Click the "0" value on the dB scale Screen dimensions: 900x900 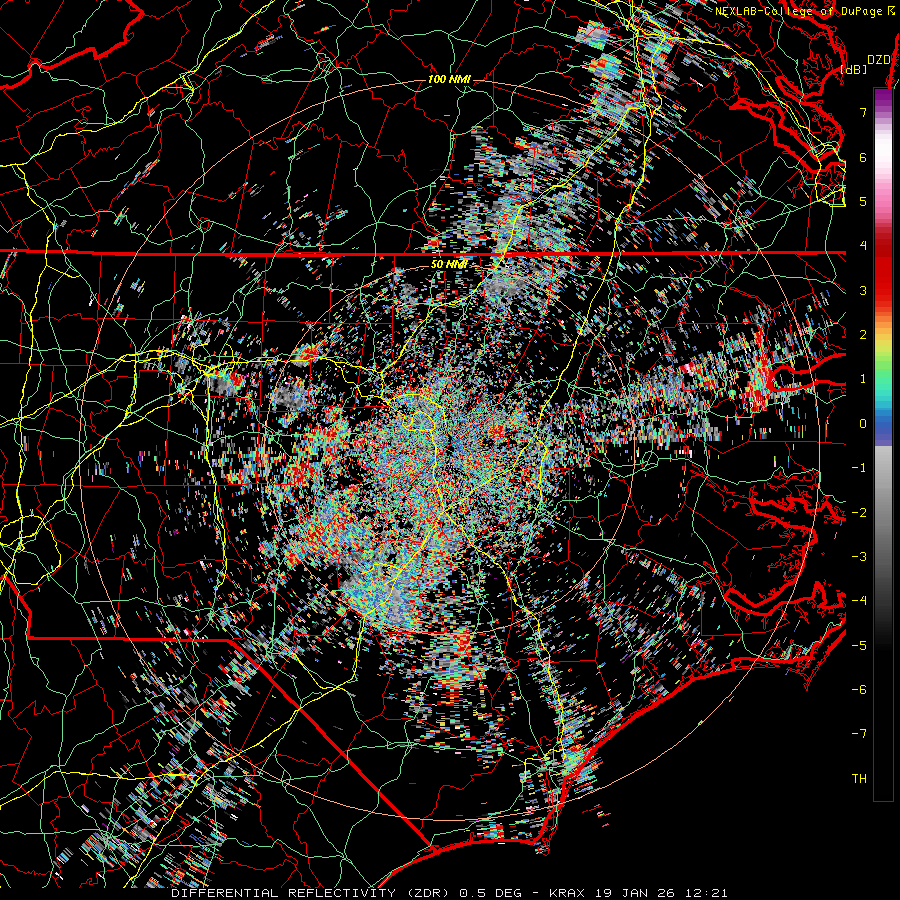tap(863, 424)
